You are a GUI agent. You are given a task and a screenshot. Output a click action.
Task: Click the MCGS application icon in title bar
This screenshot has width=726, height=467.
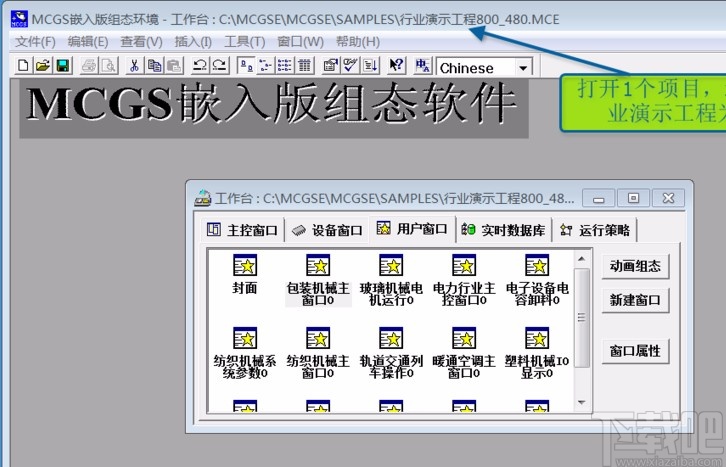coord(19,19)
